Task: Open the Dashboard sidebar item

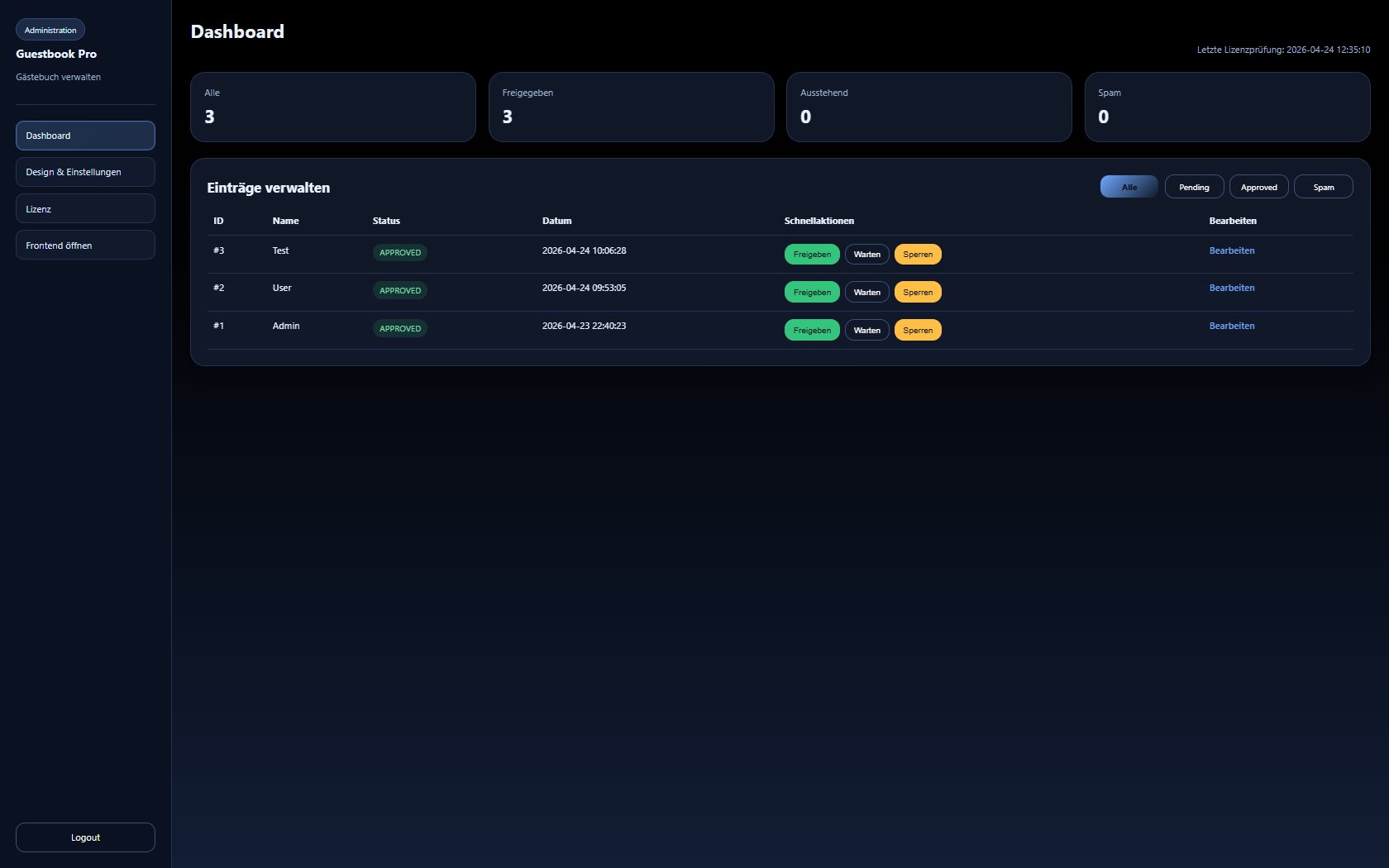Action: pyautogui.click(x=85, y=136)
